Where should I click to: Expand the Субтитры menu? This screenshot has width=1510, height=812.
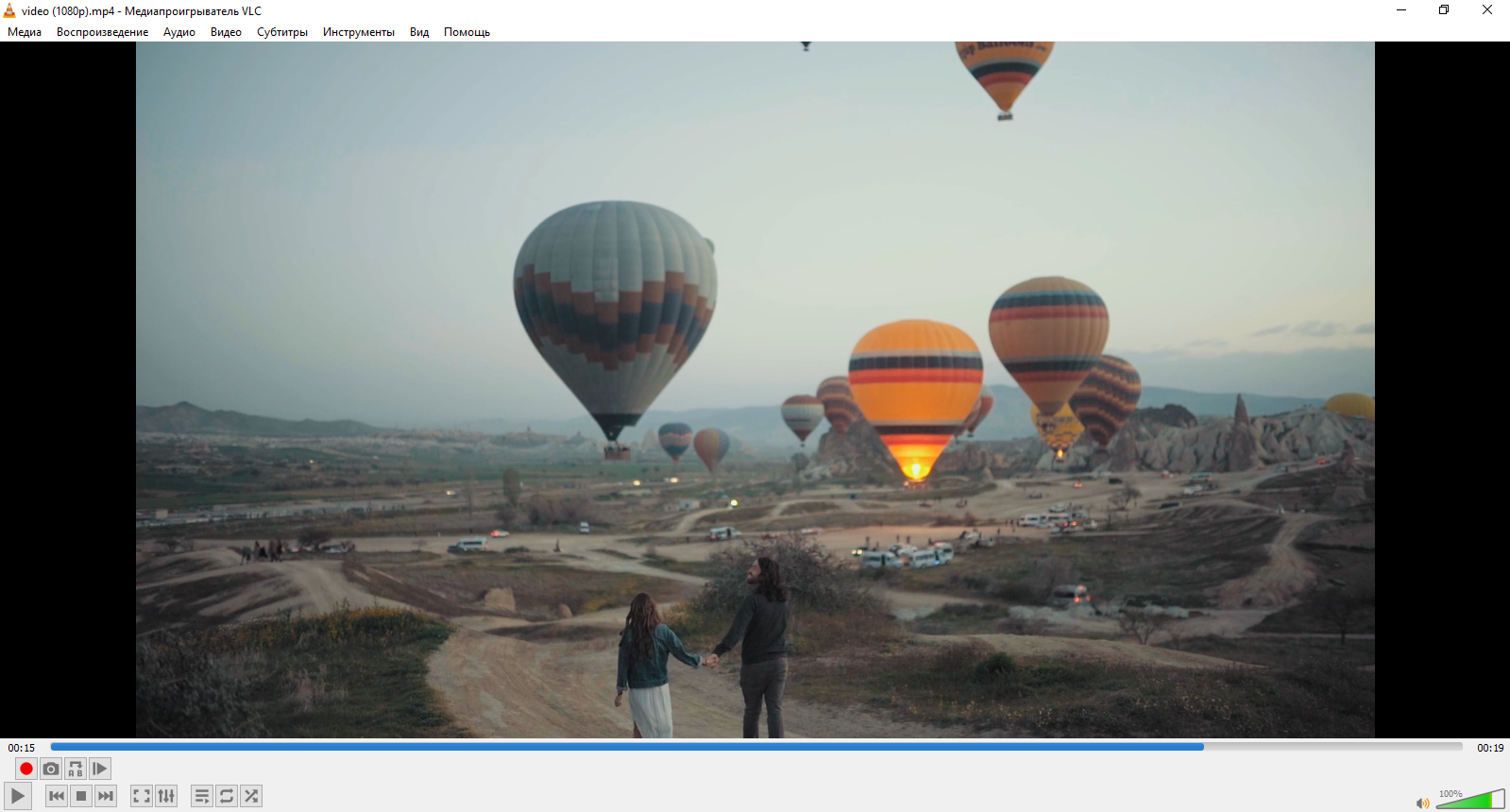282,32
